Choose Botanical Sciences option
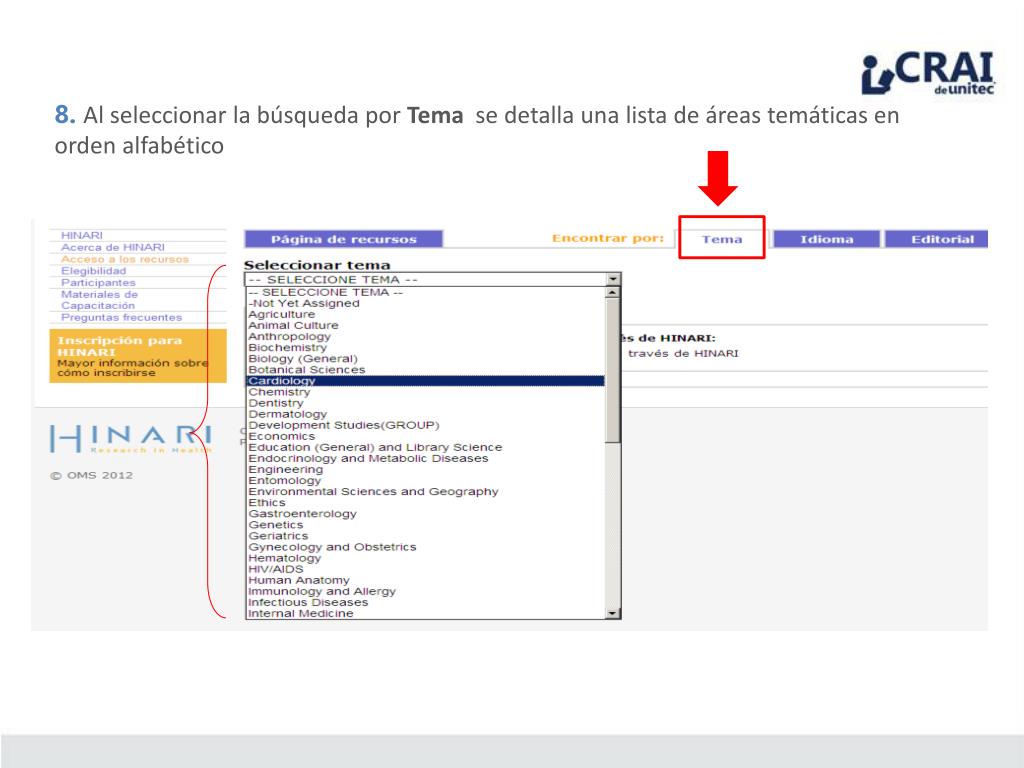Screen dimensions: 1024x768 (x=426, y=370)
